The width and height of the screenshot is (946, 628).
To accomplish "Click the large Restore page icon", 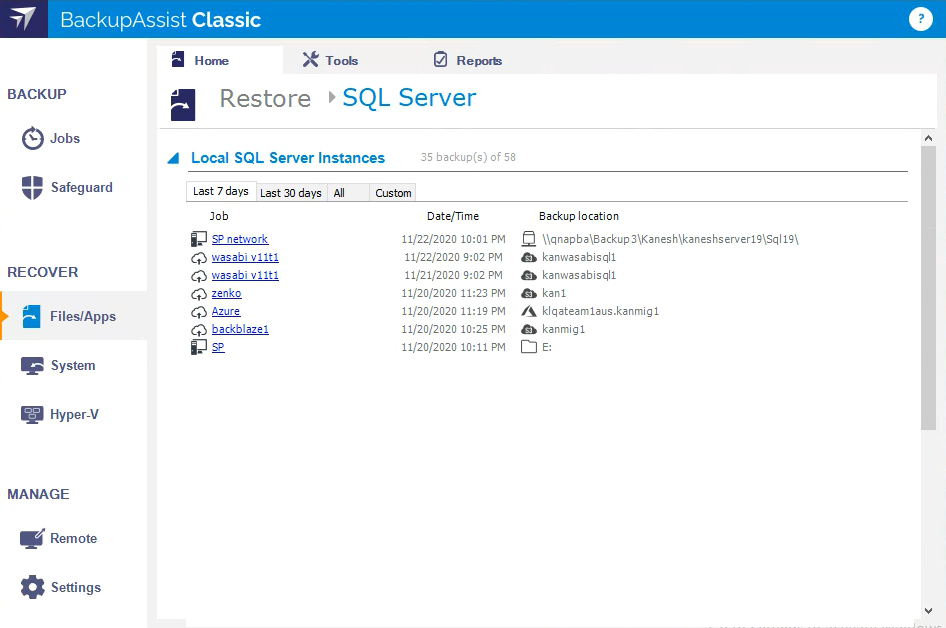I will [x=183, y=104].
